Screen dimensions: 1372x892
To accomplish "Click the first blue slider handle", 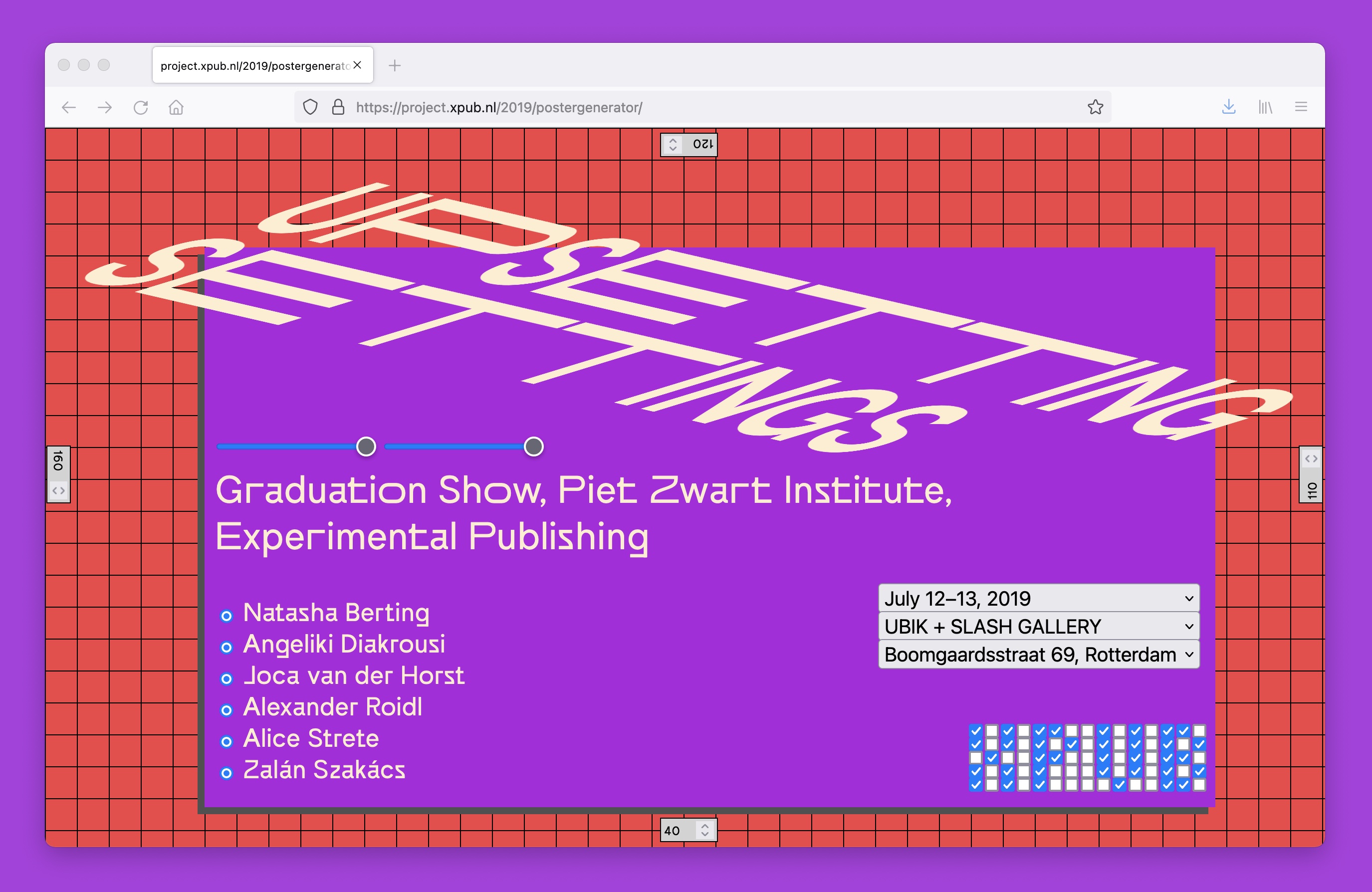I will pos(366,446).
